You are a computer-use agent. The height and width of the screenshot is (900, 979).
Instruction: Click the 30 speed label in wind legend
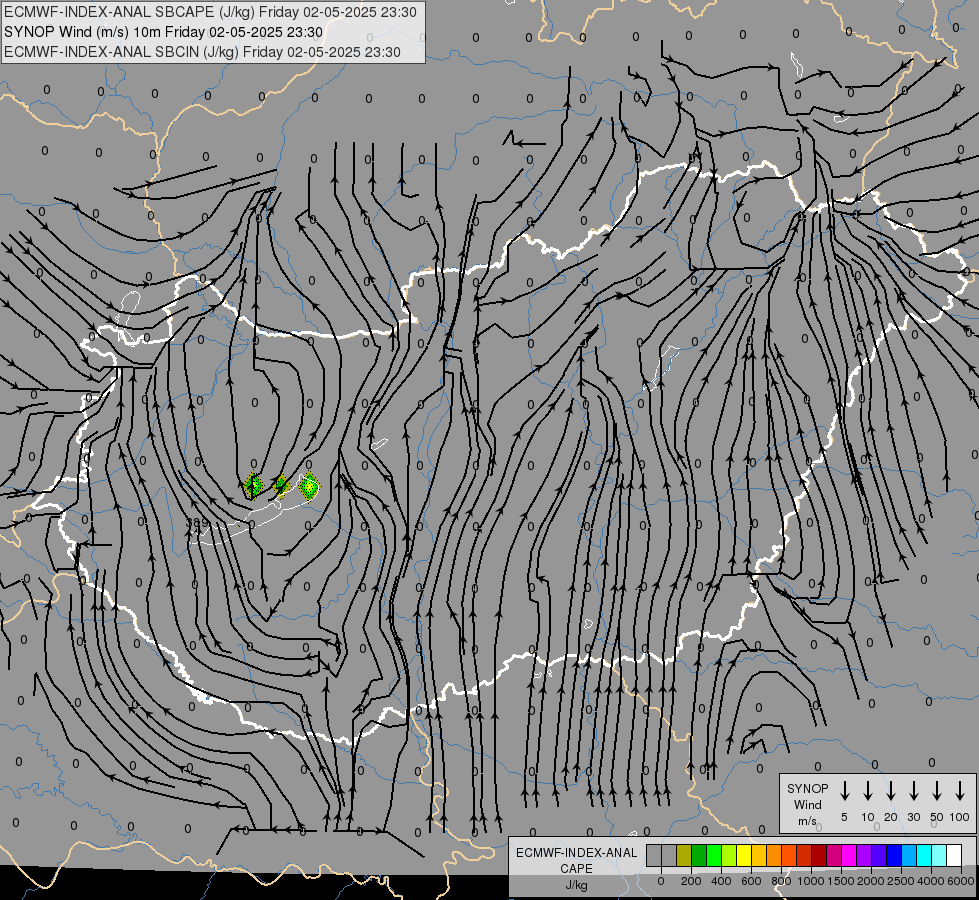click(x=913, y=817)
